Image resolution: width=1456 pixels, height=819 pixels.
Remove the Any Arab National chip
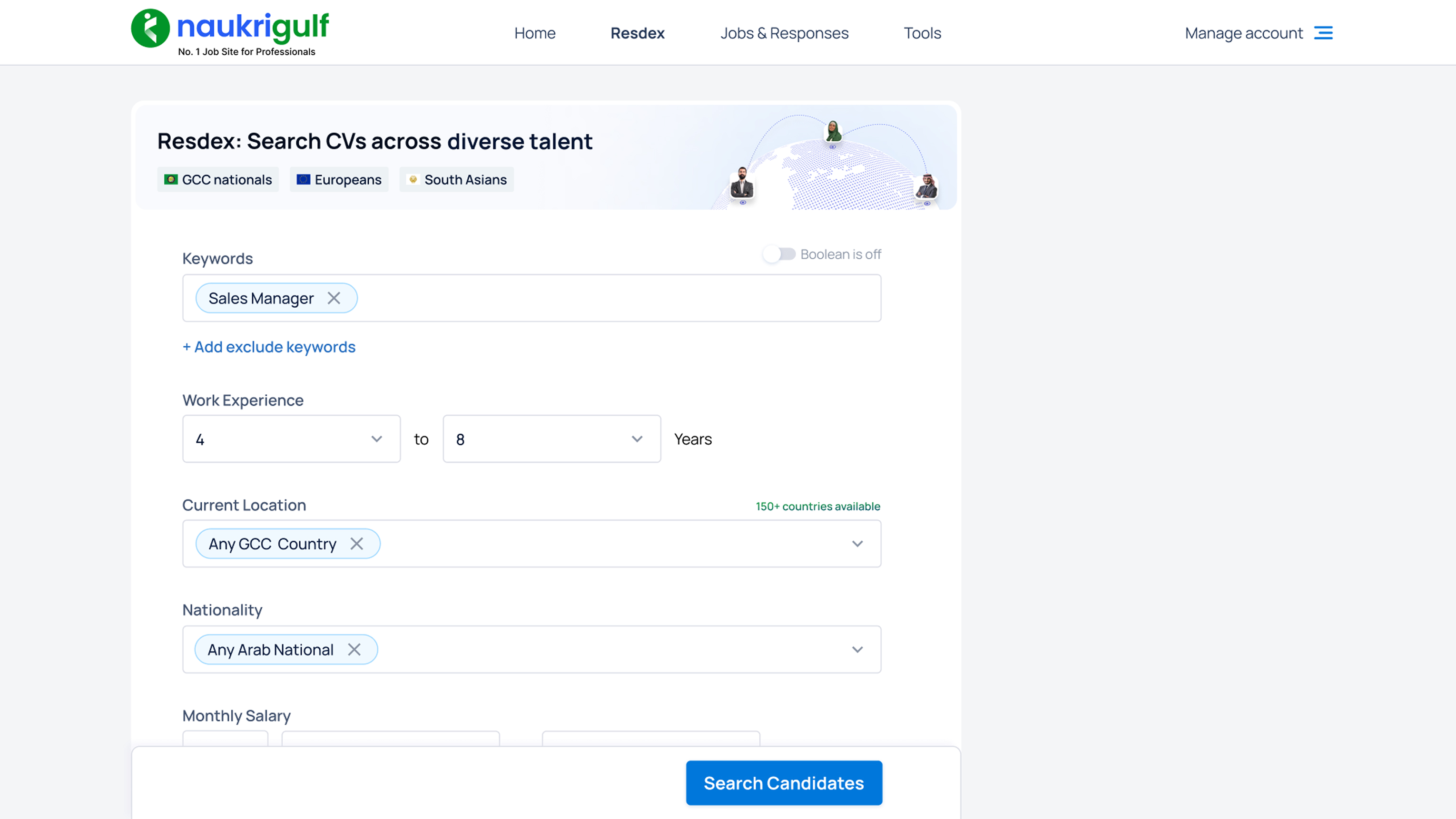click(354, 650)
